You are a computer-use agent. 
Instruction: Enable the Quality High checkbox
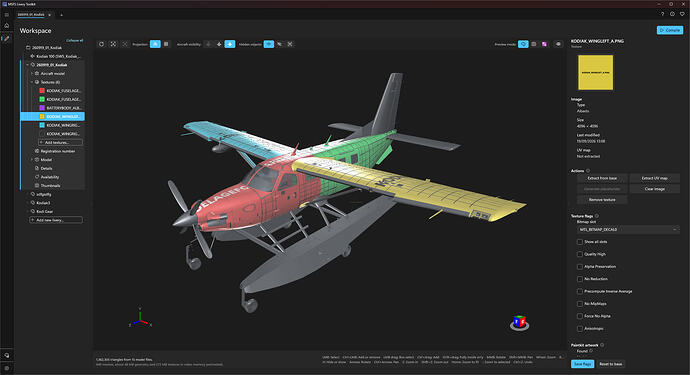580,254
